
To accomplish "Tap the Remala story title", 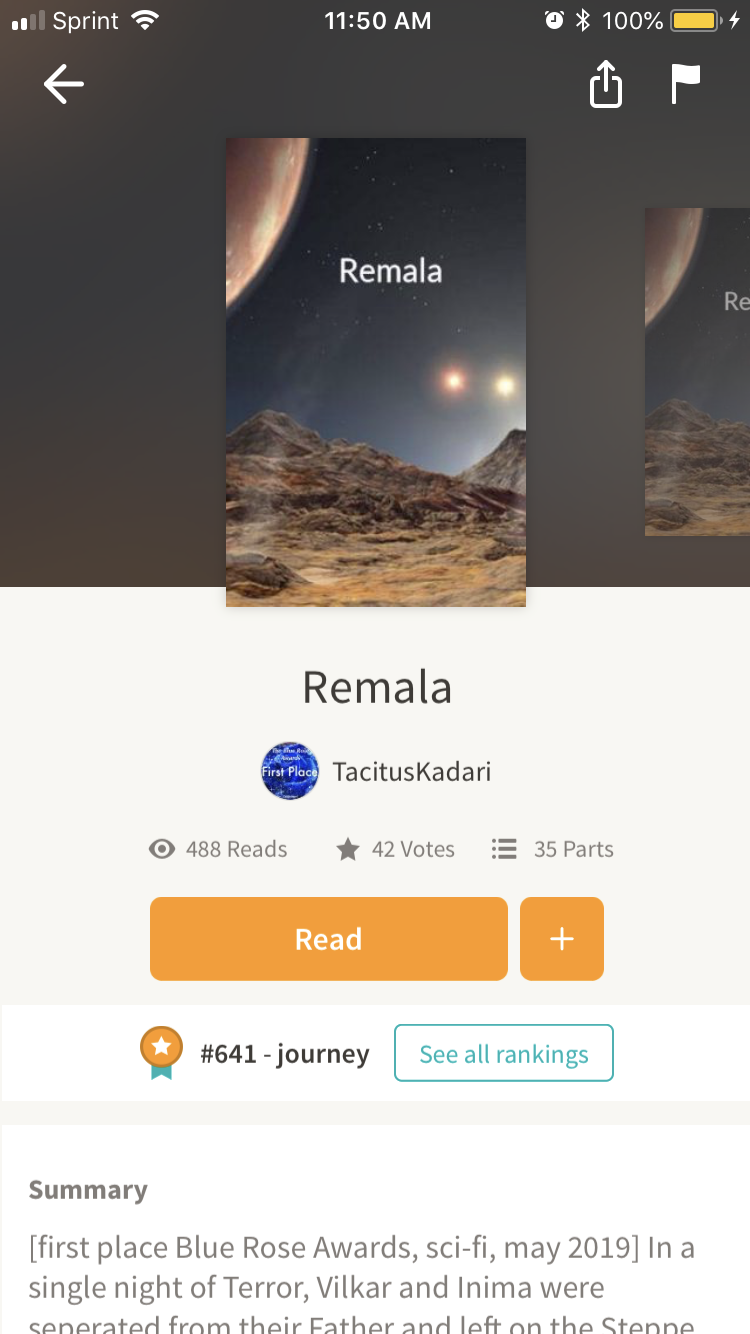I will point(377,687).
